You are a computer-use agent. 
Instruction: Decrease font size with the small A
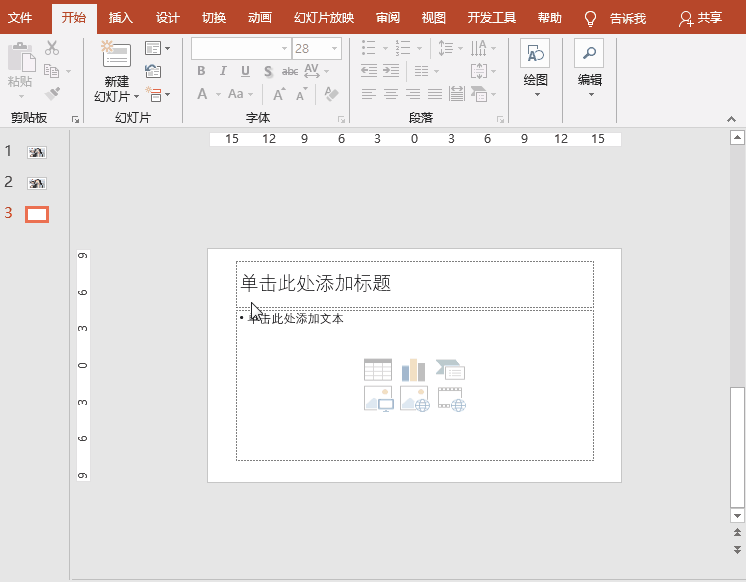(302, 94)
